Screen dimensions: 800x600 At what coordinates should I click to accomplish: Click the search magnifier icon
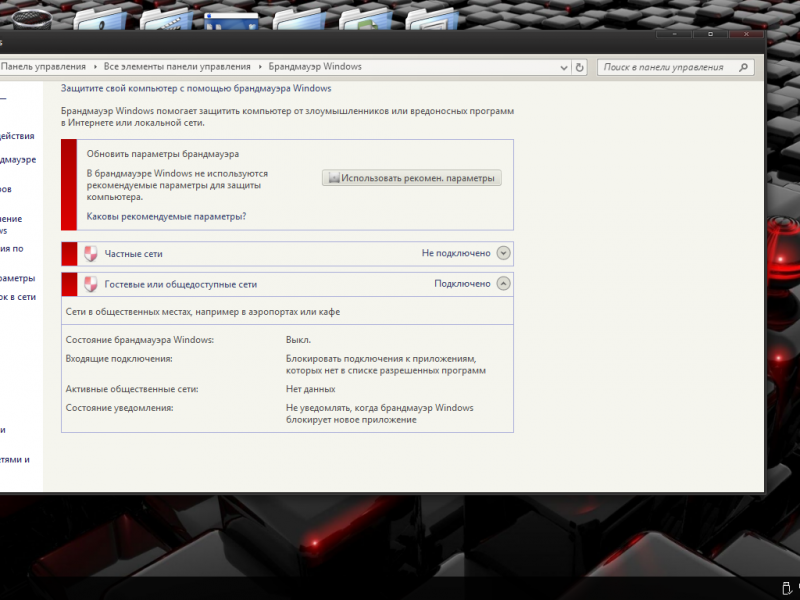(743, 67)
